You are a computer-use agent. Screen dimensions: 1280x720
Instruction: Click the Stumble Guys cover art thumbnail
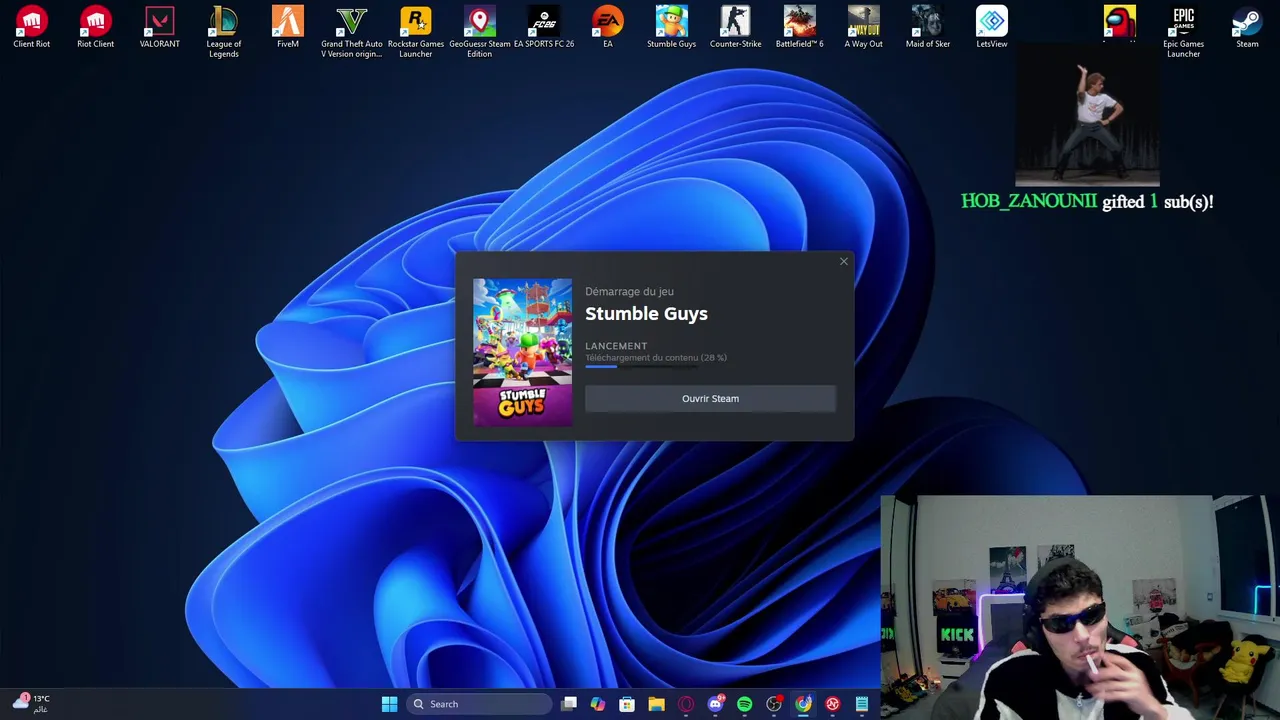click(522, 352)
